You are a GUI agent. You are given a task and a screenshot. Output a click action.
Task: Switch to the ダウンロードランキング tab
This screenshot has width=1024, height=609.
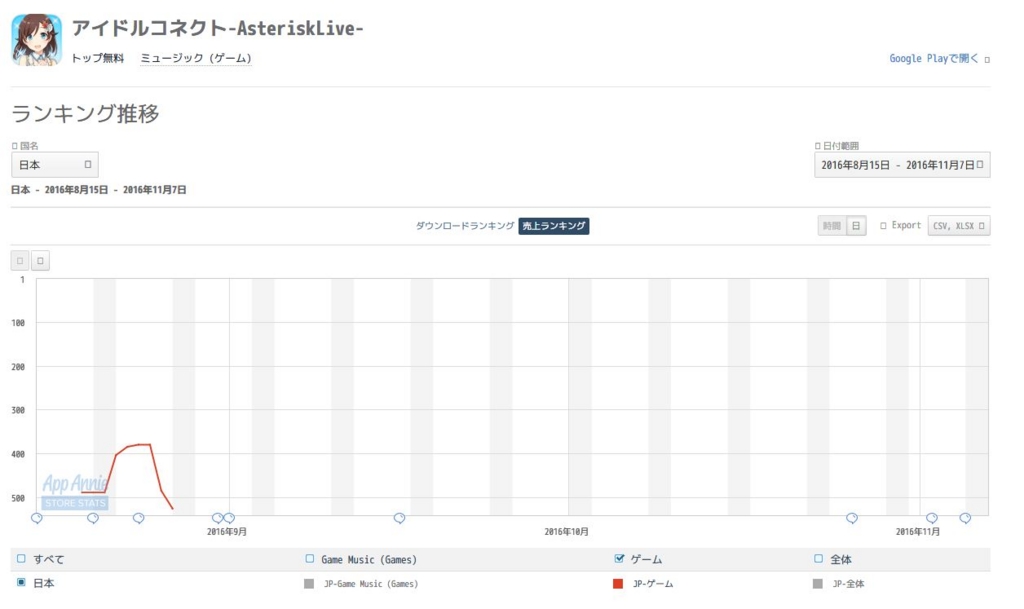pos(465,226)
